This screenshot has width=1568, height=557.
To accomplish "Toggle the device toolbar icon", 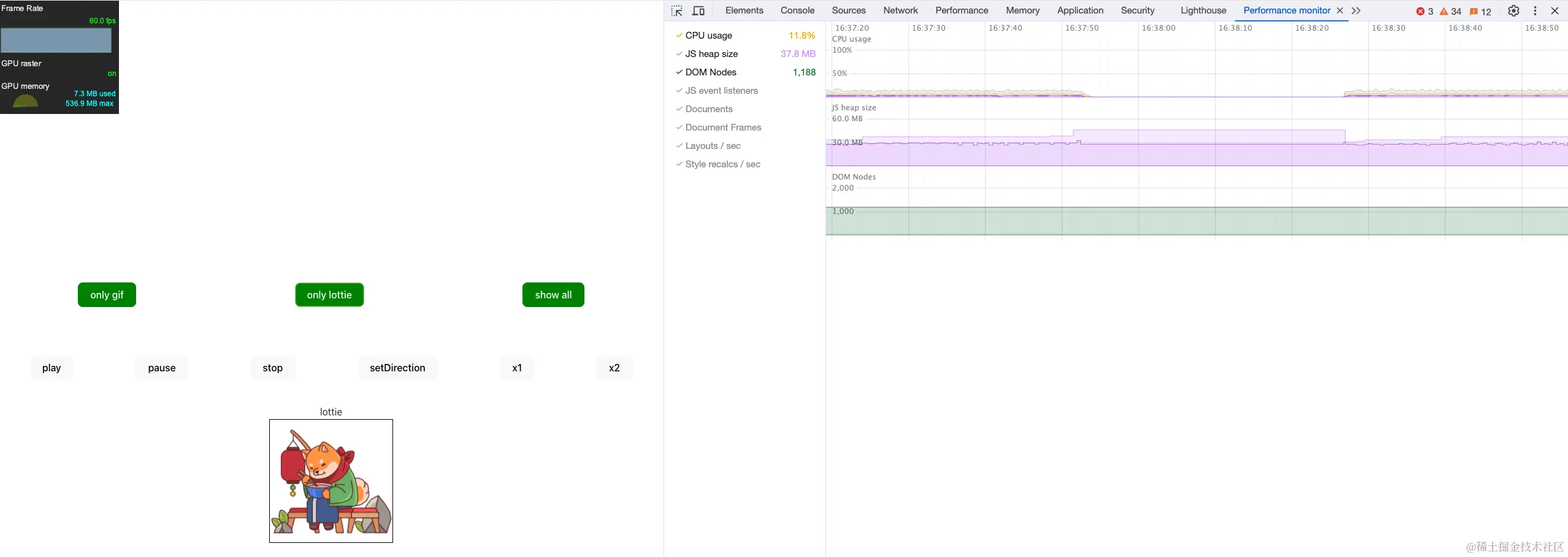I will (698, 10).
